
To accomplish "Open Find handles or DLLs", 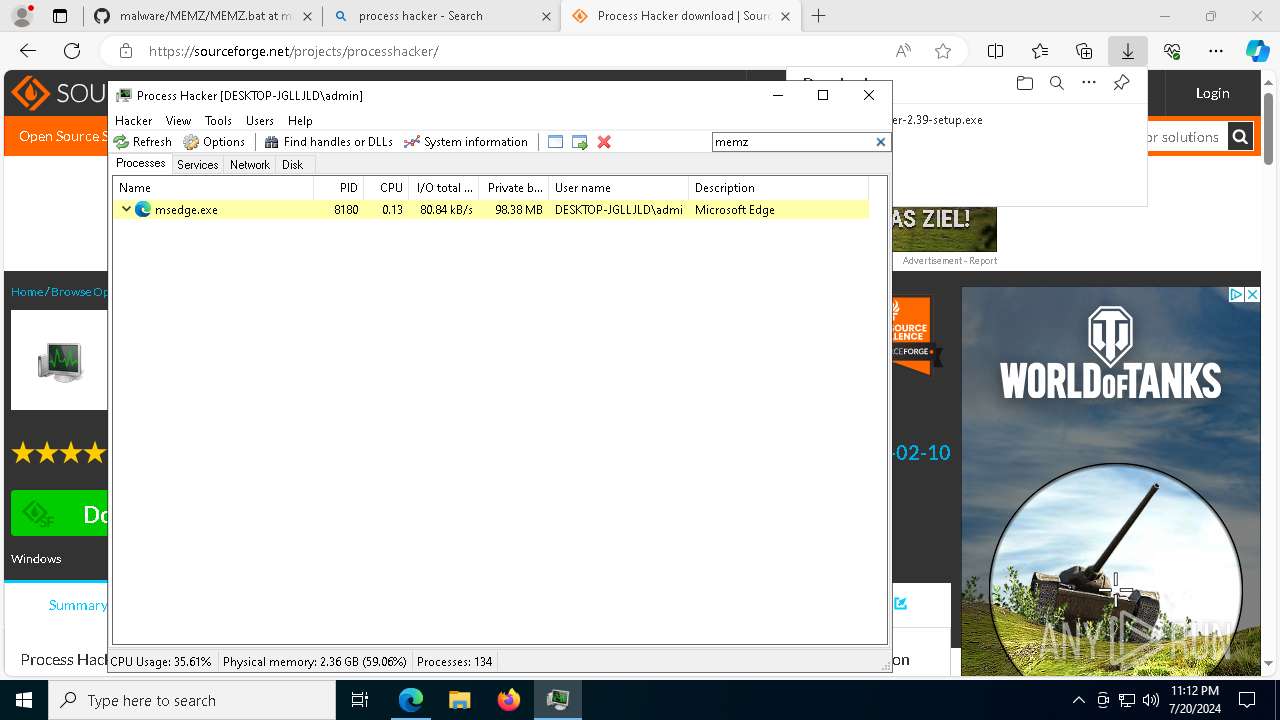I will 328,142.
